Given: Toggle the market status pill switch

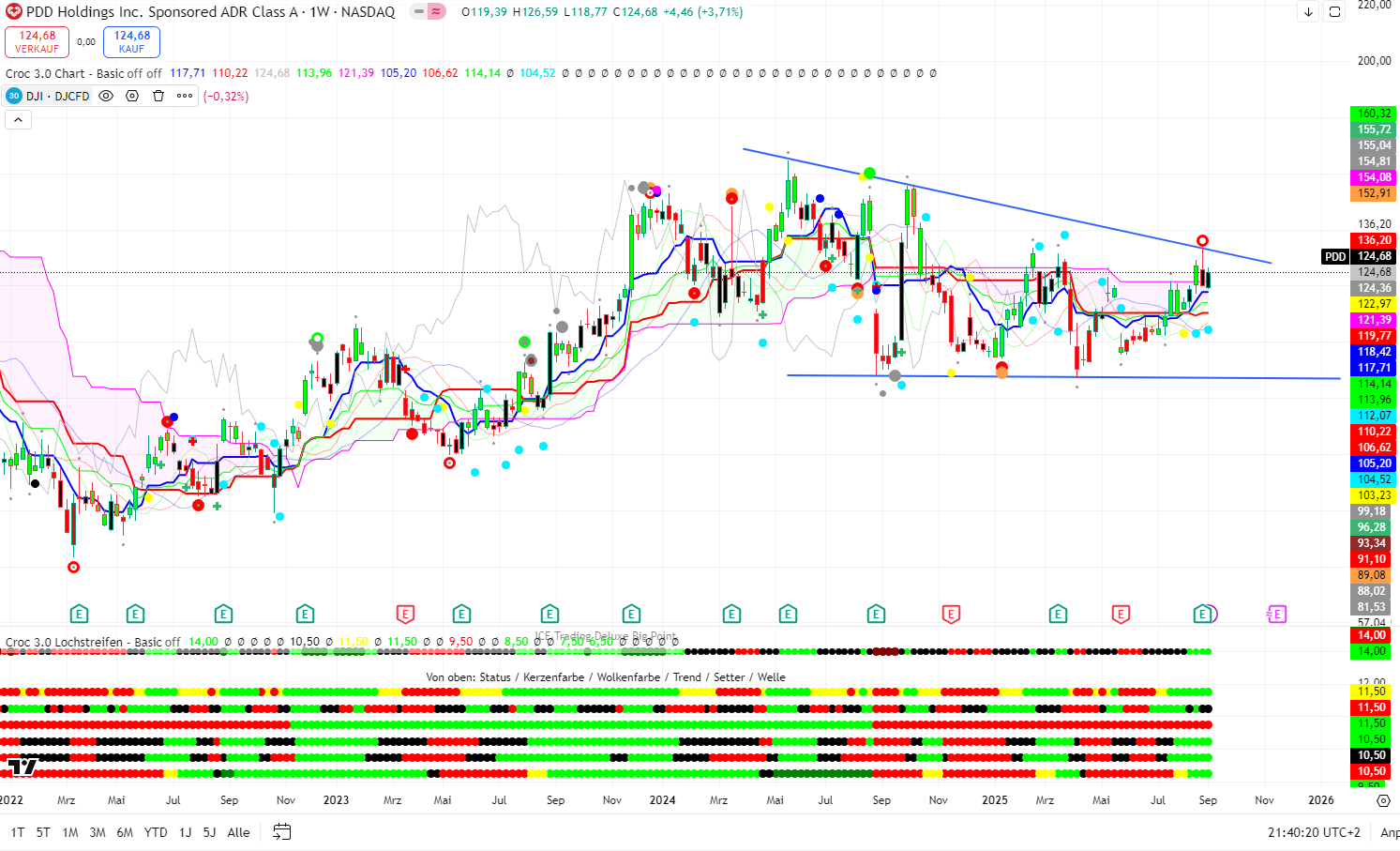Looking at the screenshot, I should click(429, 12).
